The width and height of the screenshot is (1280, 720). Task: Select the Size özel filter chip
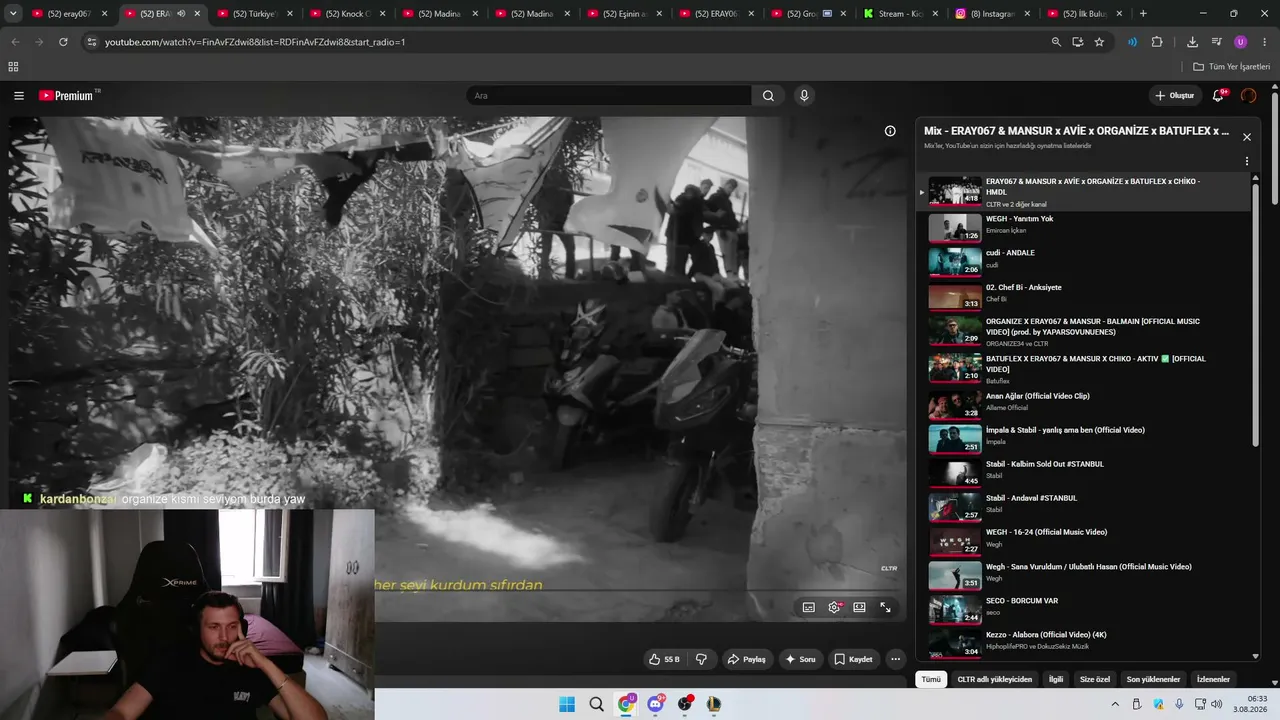point(1095,679)
